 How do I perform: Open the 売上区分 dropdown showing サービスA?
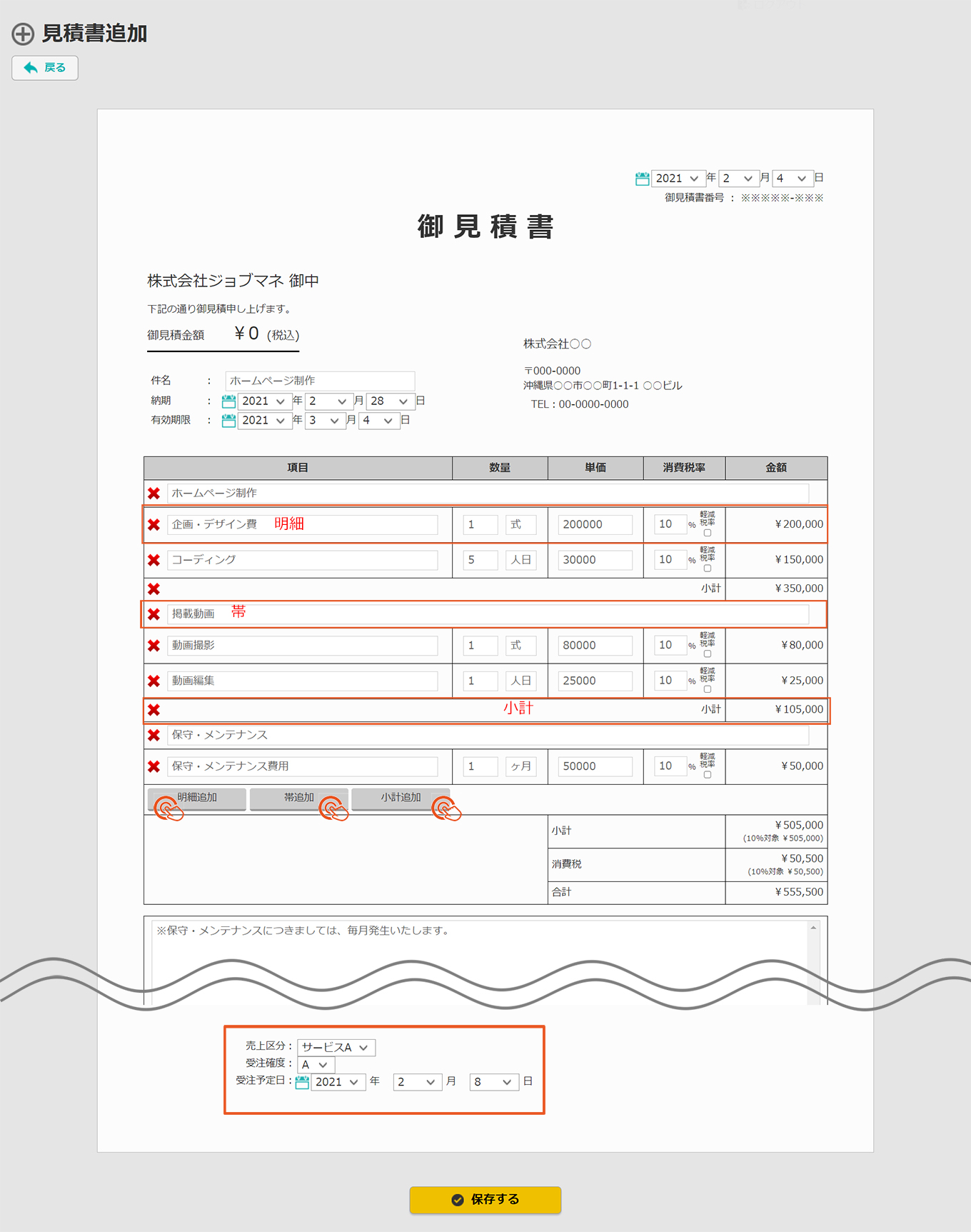tap(336, 1048)
